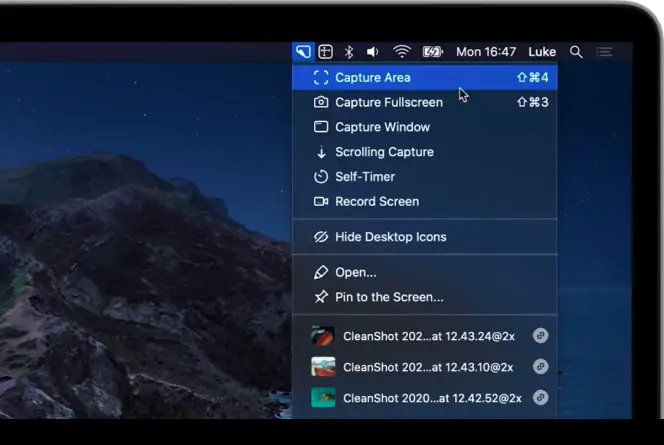The width and height of the screenshot is (664, 445).
Task: Click the video camera icon beside Record Screen
Action: click(321, 201)
